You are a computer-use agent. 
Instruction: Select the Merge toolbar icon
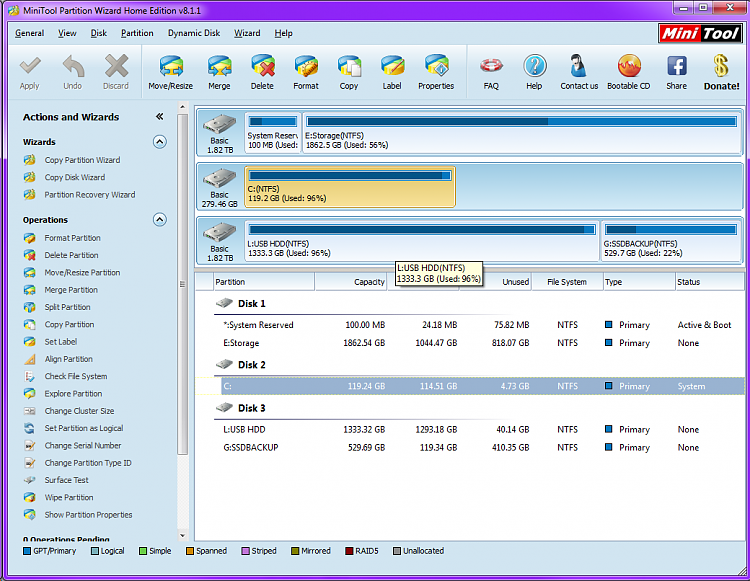[219, 66]
